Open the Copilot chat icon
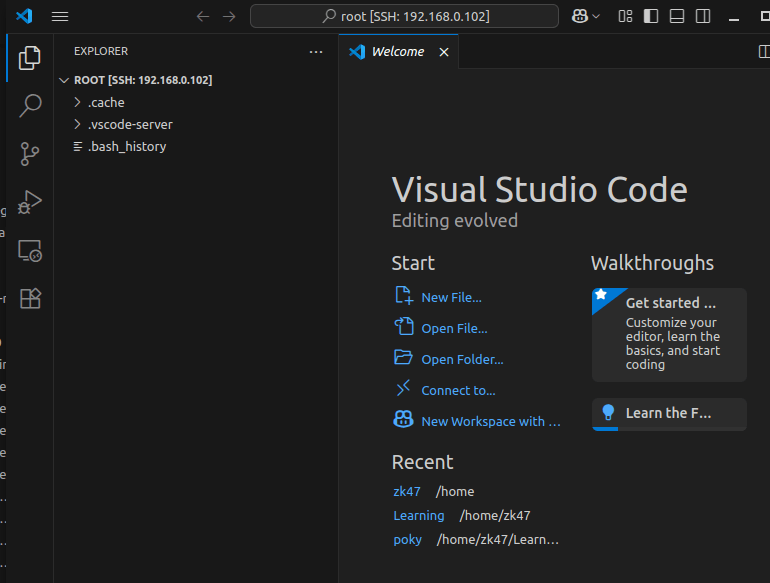Screen dimensions: 770x583 pyautogui.click(x=579, y=16)
